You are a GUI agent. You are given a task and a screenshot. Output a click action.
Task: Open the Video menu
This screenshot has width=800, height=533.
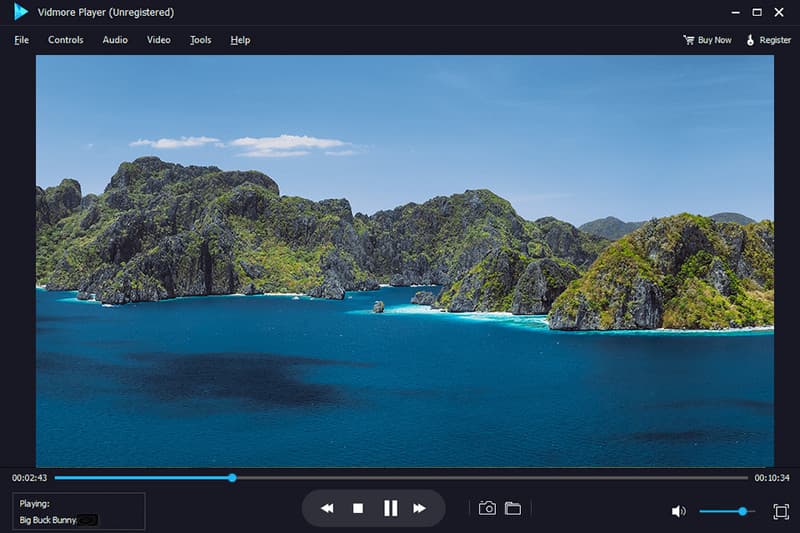[x=158, y=40]
